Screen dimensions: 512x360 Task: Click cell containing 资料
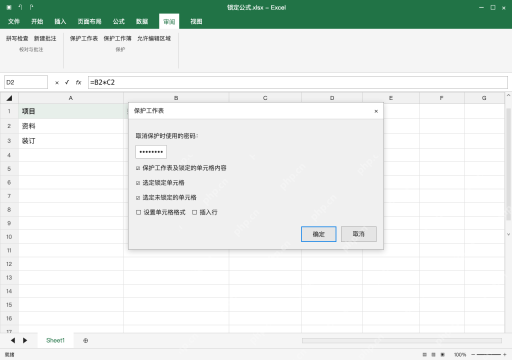point(71,126)
